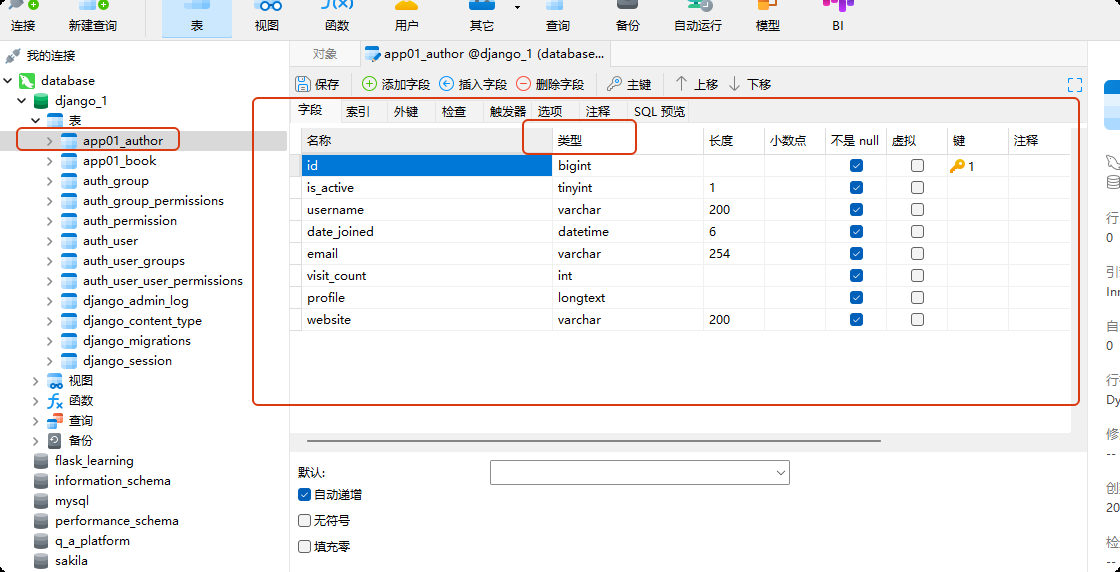Open the 连接 (Connection) toolbar button

point(23,17)
